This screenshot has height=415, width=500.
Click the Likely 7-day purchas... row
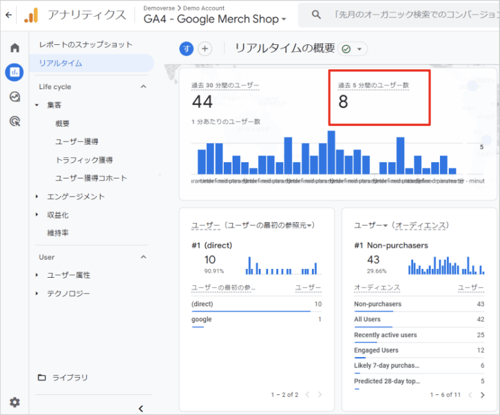(x=419, y=366)
